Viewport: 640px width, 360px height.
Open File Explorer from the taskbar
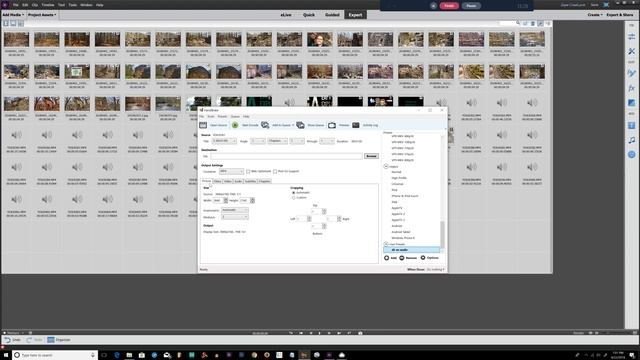129,355
